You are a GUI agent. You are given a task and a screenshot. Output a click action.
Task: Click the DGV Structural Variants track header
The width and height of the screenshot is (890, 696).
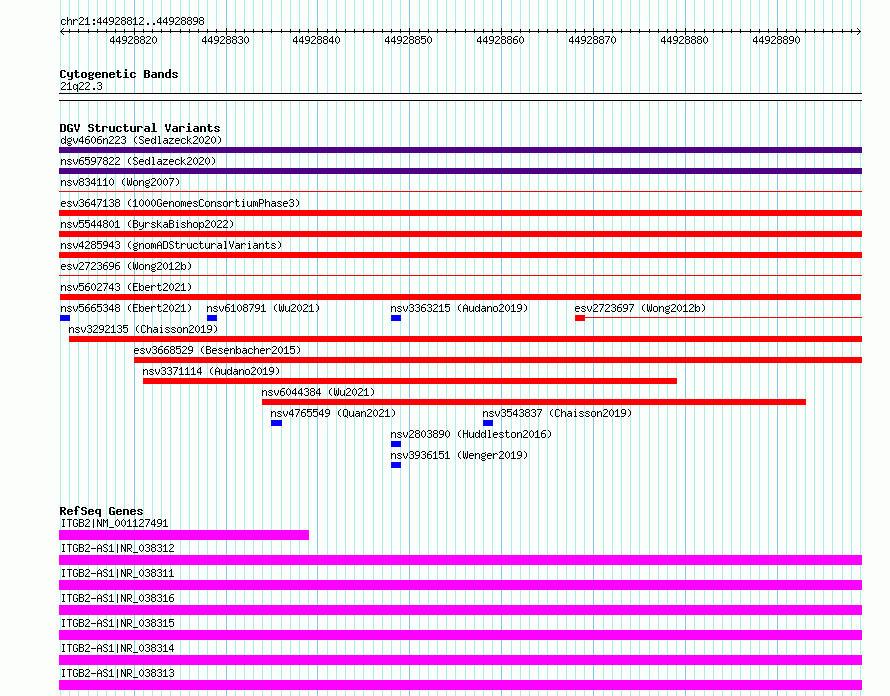[x=140, y=128]
